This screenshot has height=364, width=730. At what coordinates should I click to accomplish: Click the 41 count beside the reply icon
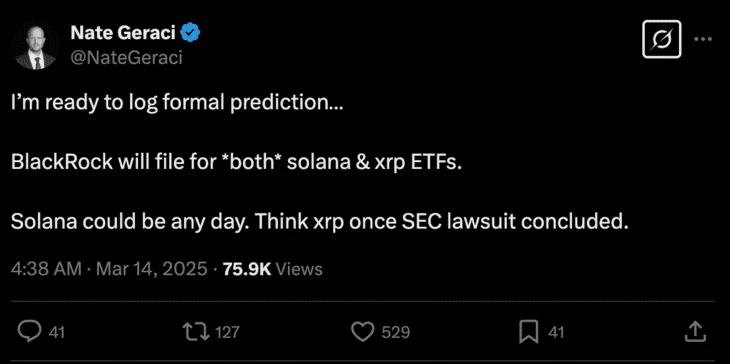57,332
